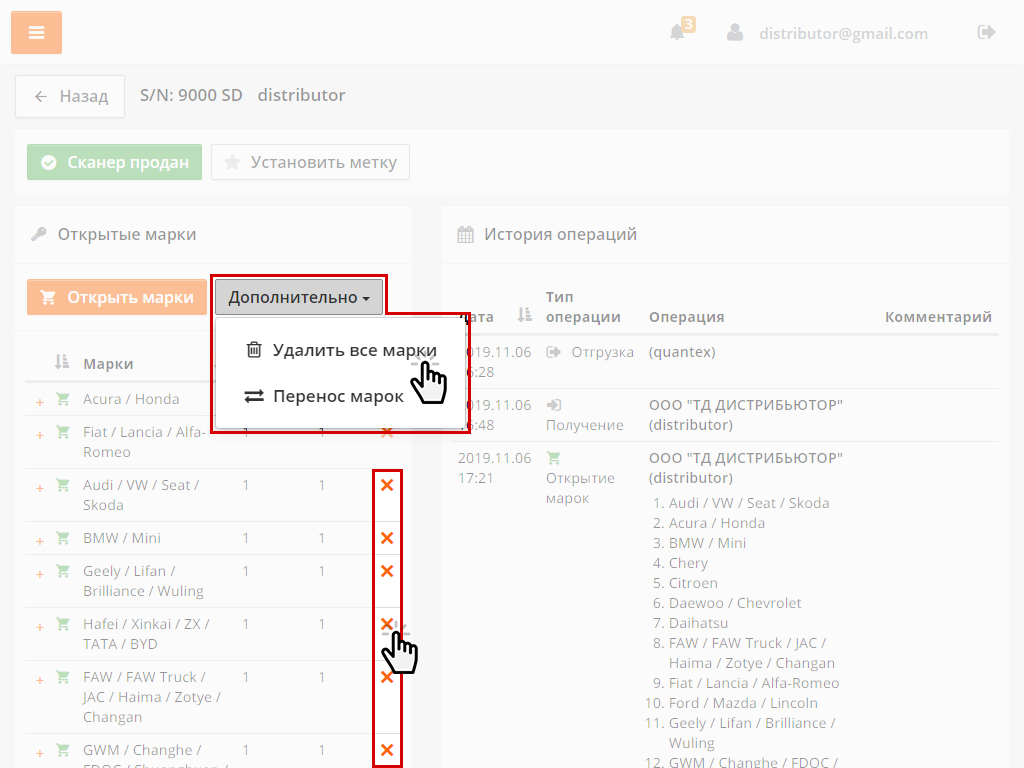Screen dimensions: 1024x768
Task: Click the Назад button
Action: (70, 96)
